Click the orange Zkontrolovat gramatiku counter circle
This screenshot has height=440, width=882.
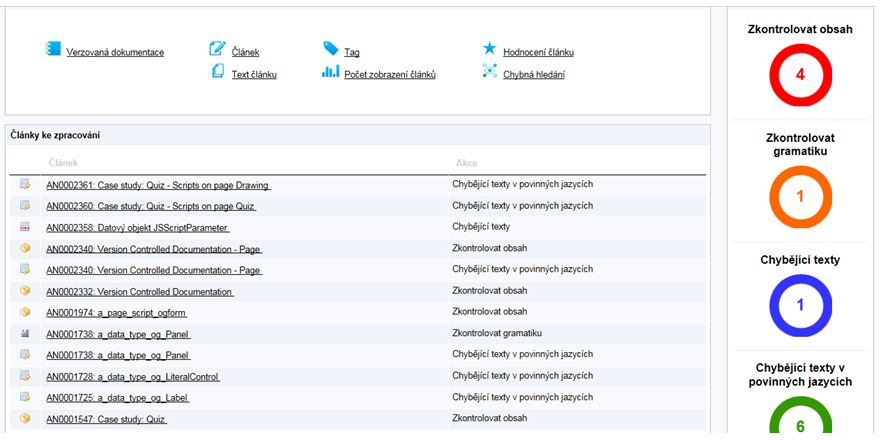(x=800, y=196)
